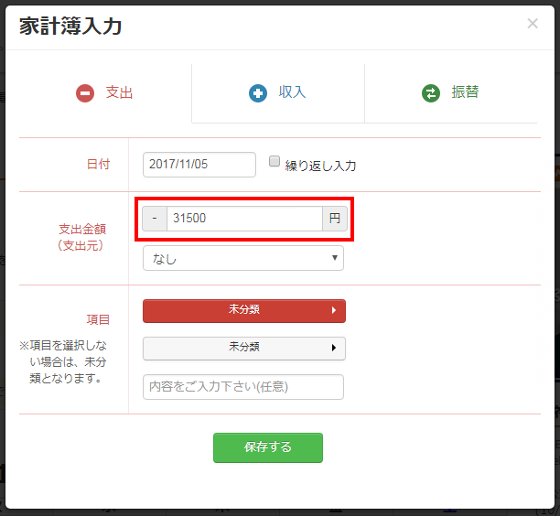The width and height of the screenshot is (560, 516).
Task: Expand the red 未分類 main category selector
Action: coord(244,311)
